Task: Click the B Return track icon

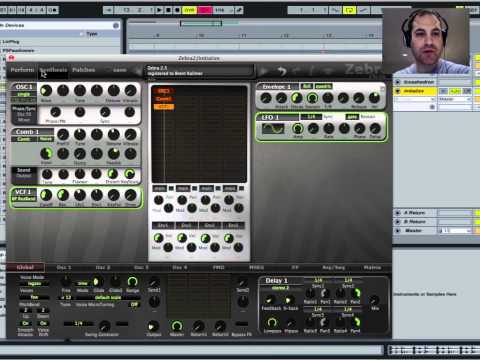Action: pyautogui.click(x=397, y=221)
